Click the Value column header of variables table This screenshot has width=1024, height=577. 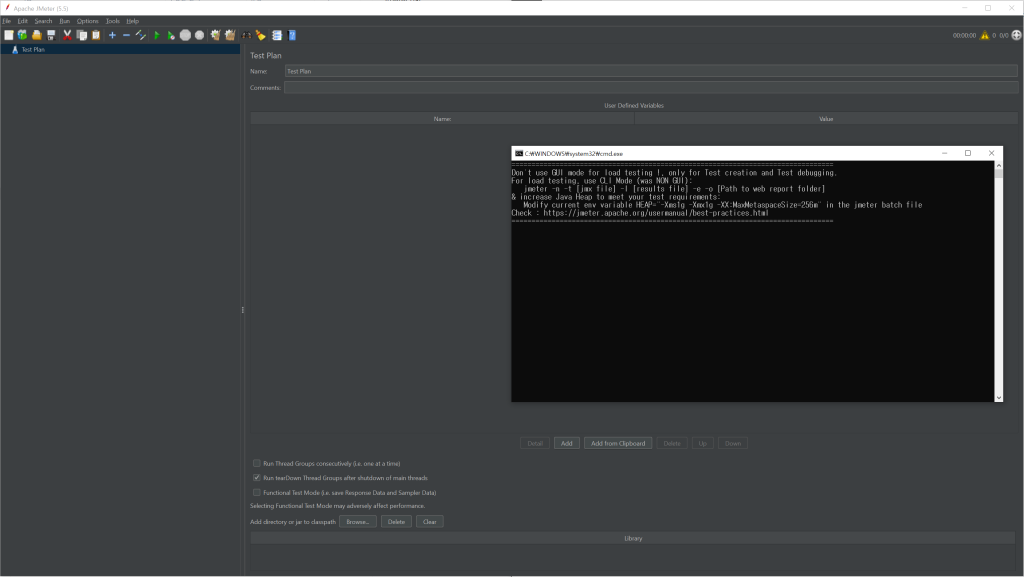826,119
